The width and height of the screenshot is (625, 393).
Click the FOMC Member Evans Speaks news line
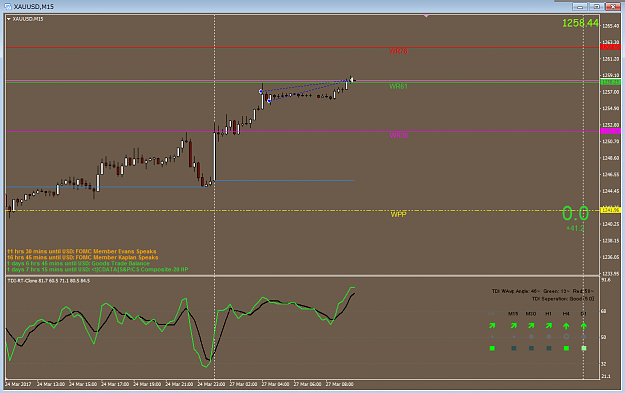(x=82, y=252)
